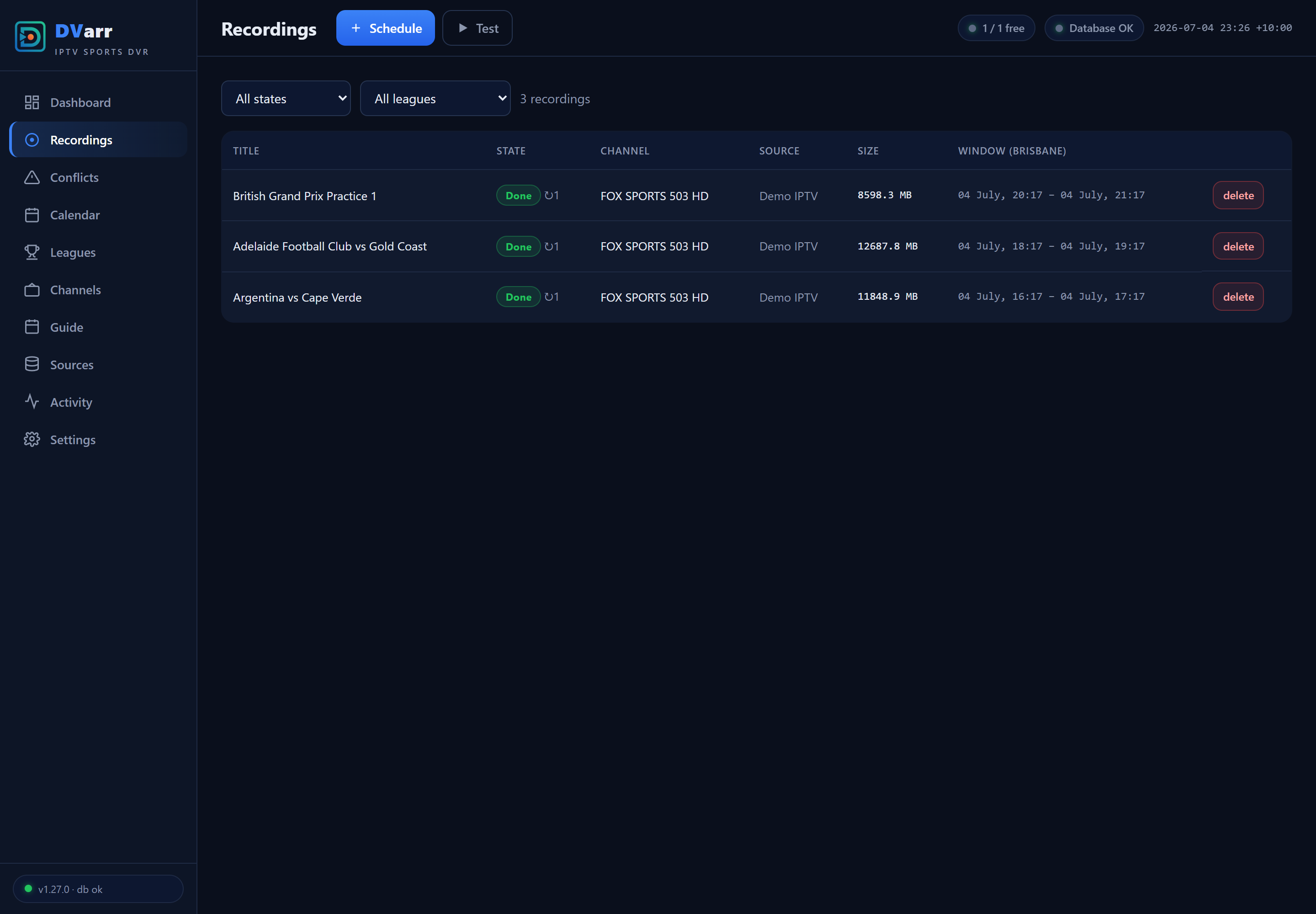Click Done badge for Adelaide Football Club
1316x914 pixels.
click(518, 246)
